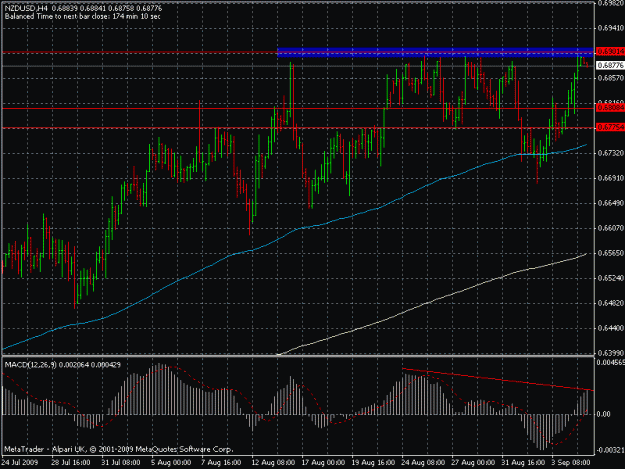Viewport: 625px width, 469px height.
Task: Click the 0.67320 price axis value
Action: click(x=611, y=153)
